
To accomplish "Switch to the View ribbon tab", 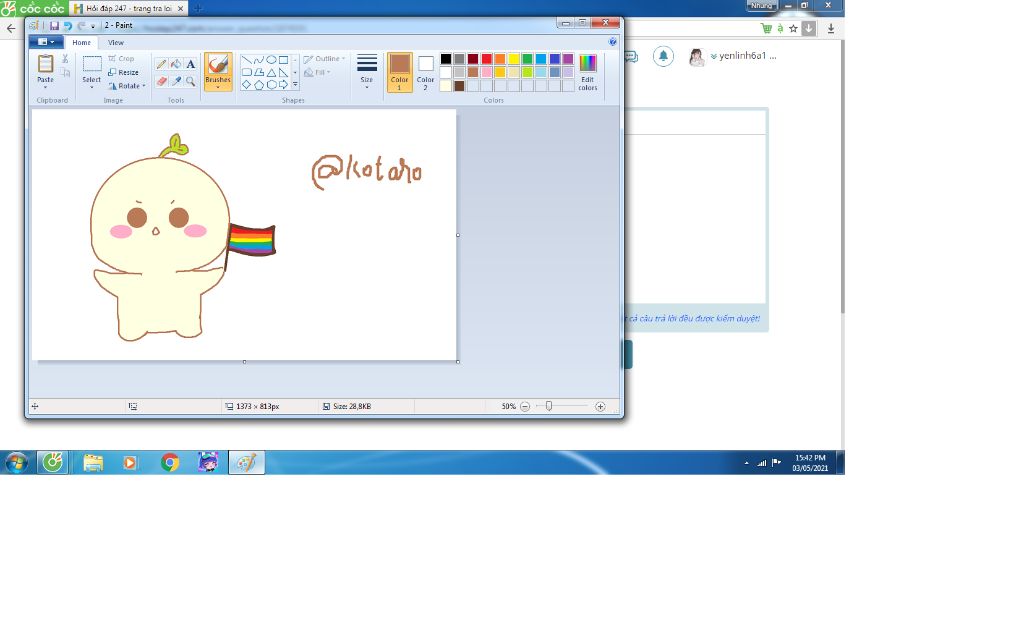I will pos(116,42).
